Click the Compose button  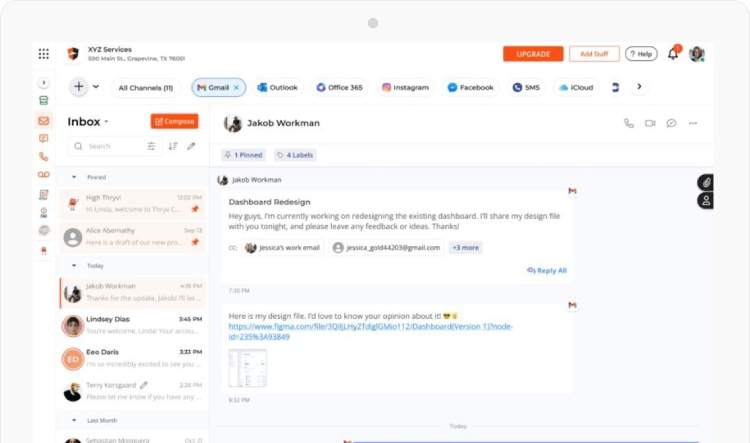[x=174, y=121]
